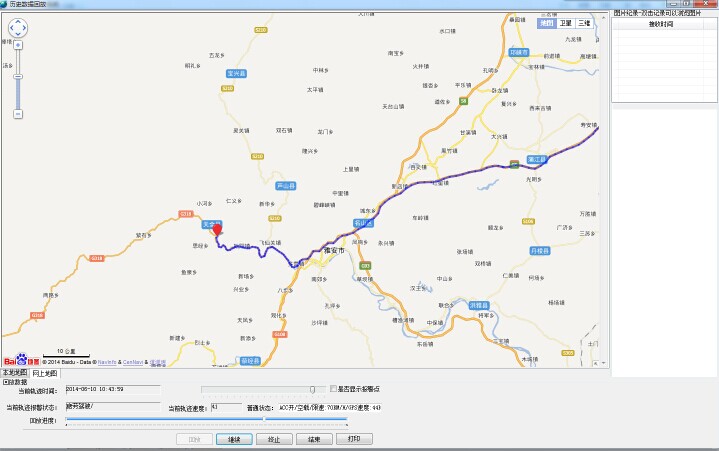Click the 回放进度 playback progress slider thumb
The image size is (719, 451).
click(x=264, y=419)
